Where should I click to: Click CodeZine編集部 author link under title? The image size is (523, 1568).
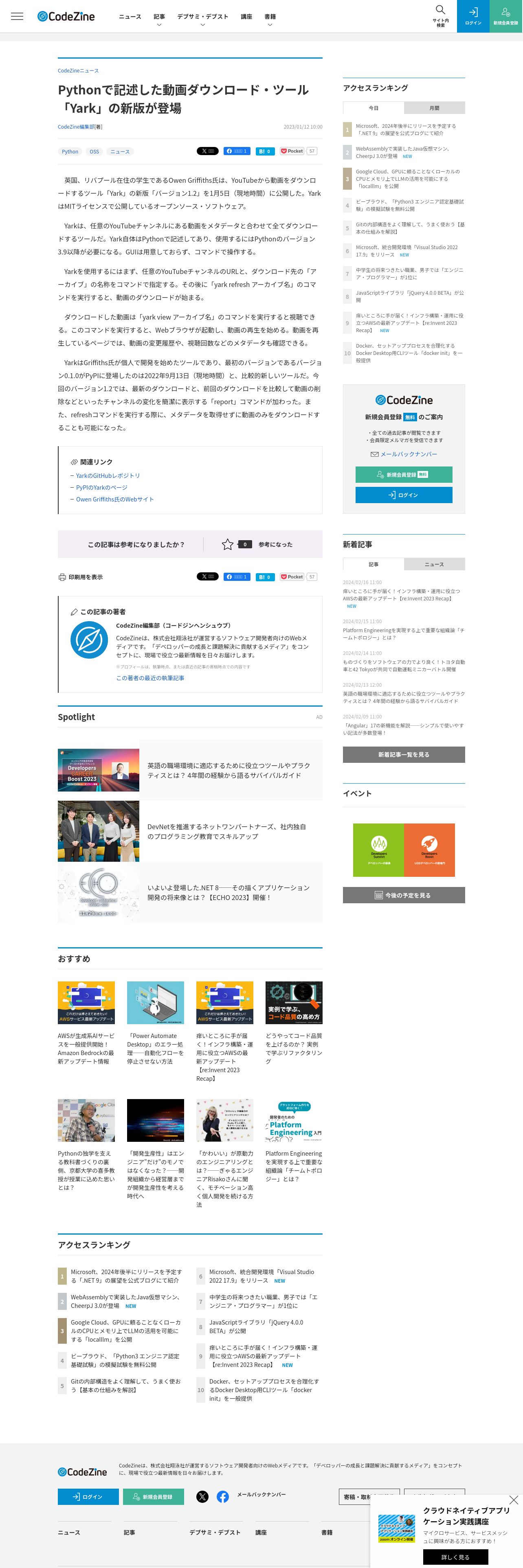tap(76, 127)
